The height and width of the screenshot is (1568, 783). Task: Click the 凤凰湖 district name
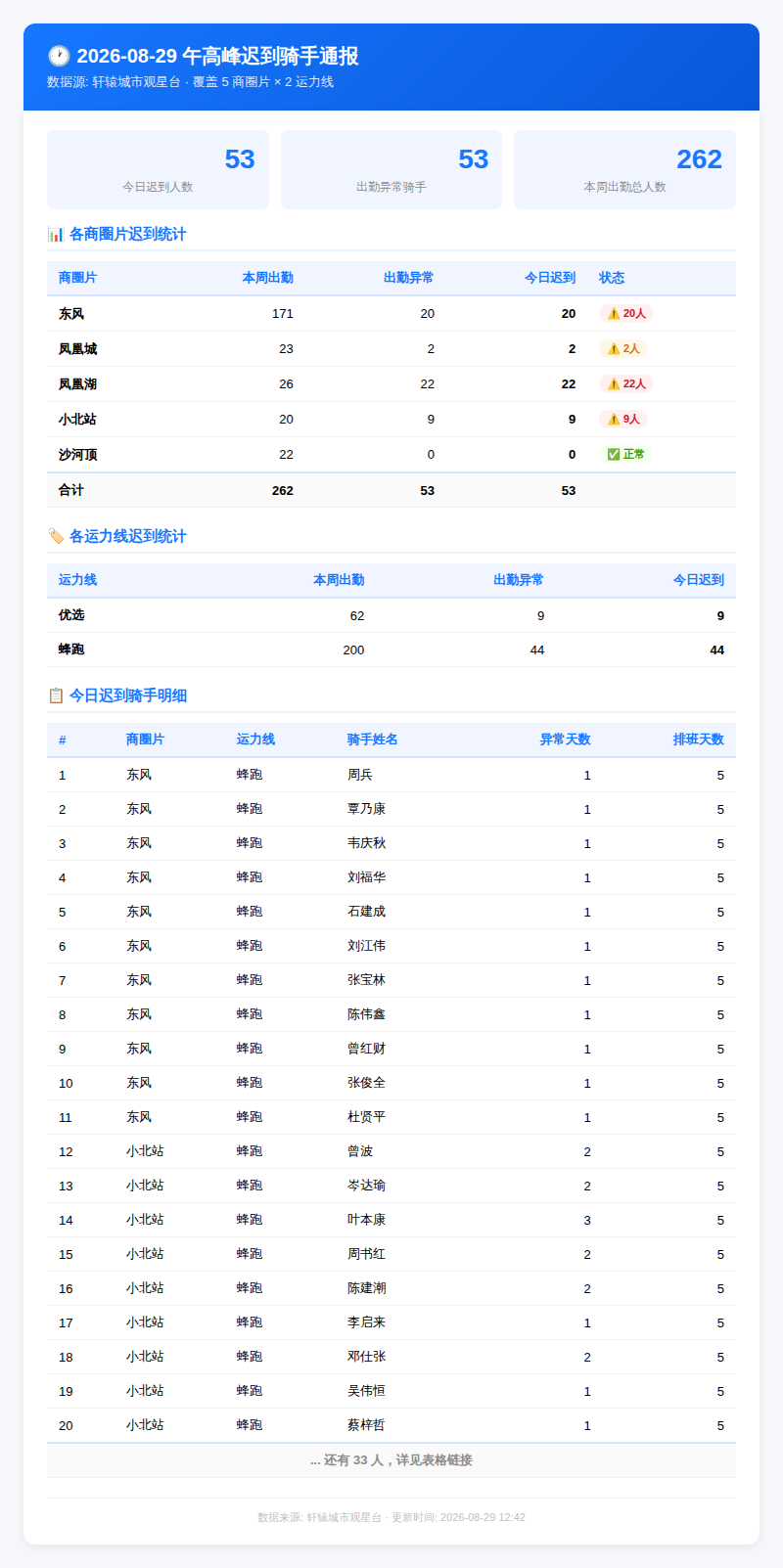pyautogui.click(x=77, y=384)
